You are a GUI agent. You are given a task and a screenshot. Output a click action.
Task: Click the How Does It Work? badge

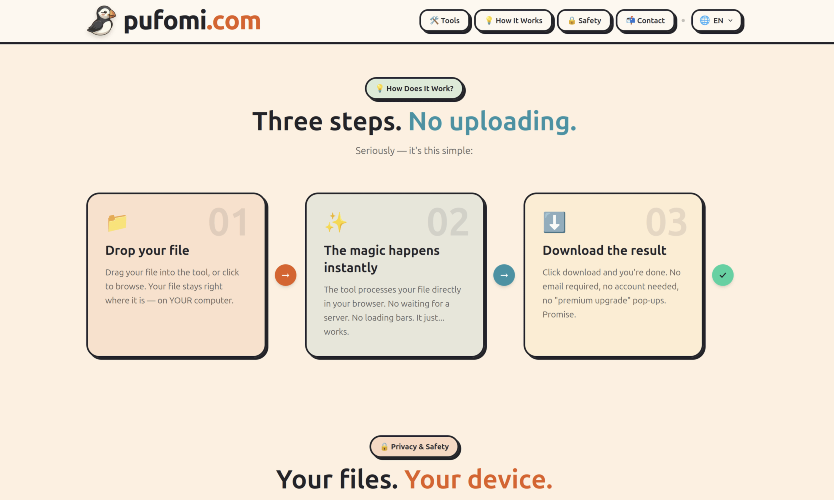pos(414,88)
